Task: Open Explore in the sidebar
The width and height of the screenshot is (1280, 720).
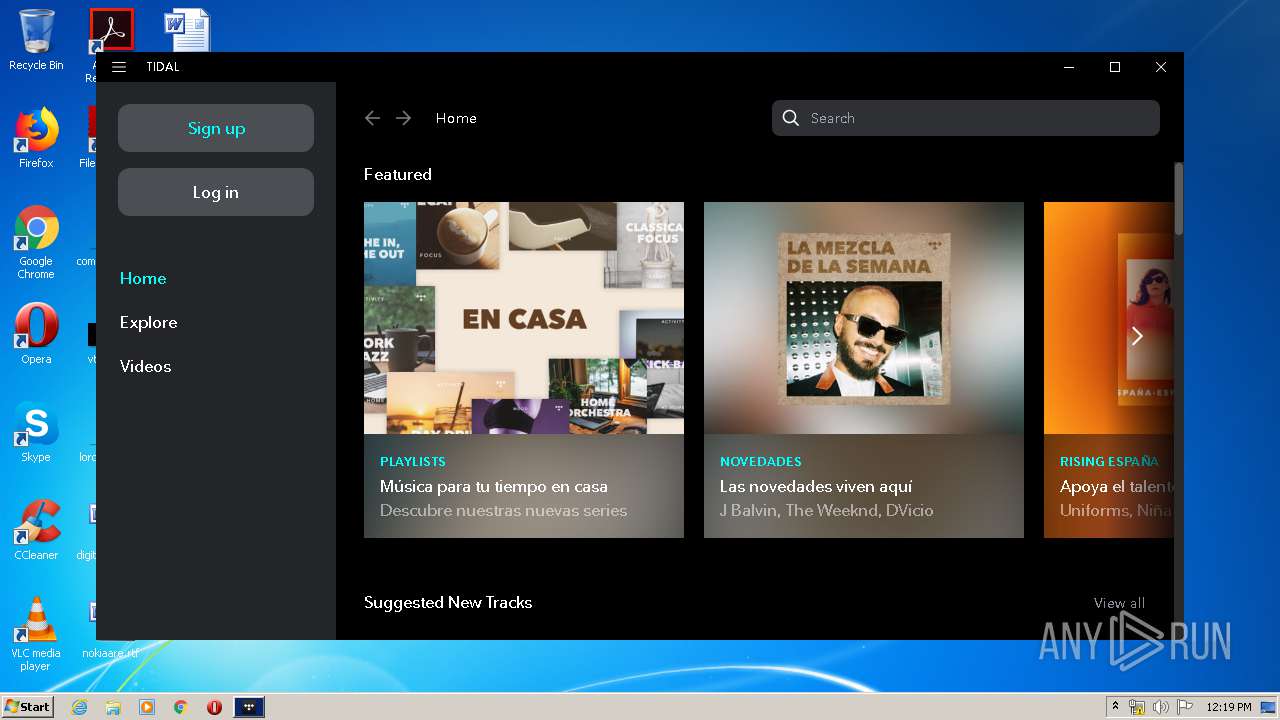Action: [148, 322]
